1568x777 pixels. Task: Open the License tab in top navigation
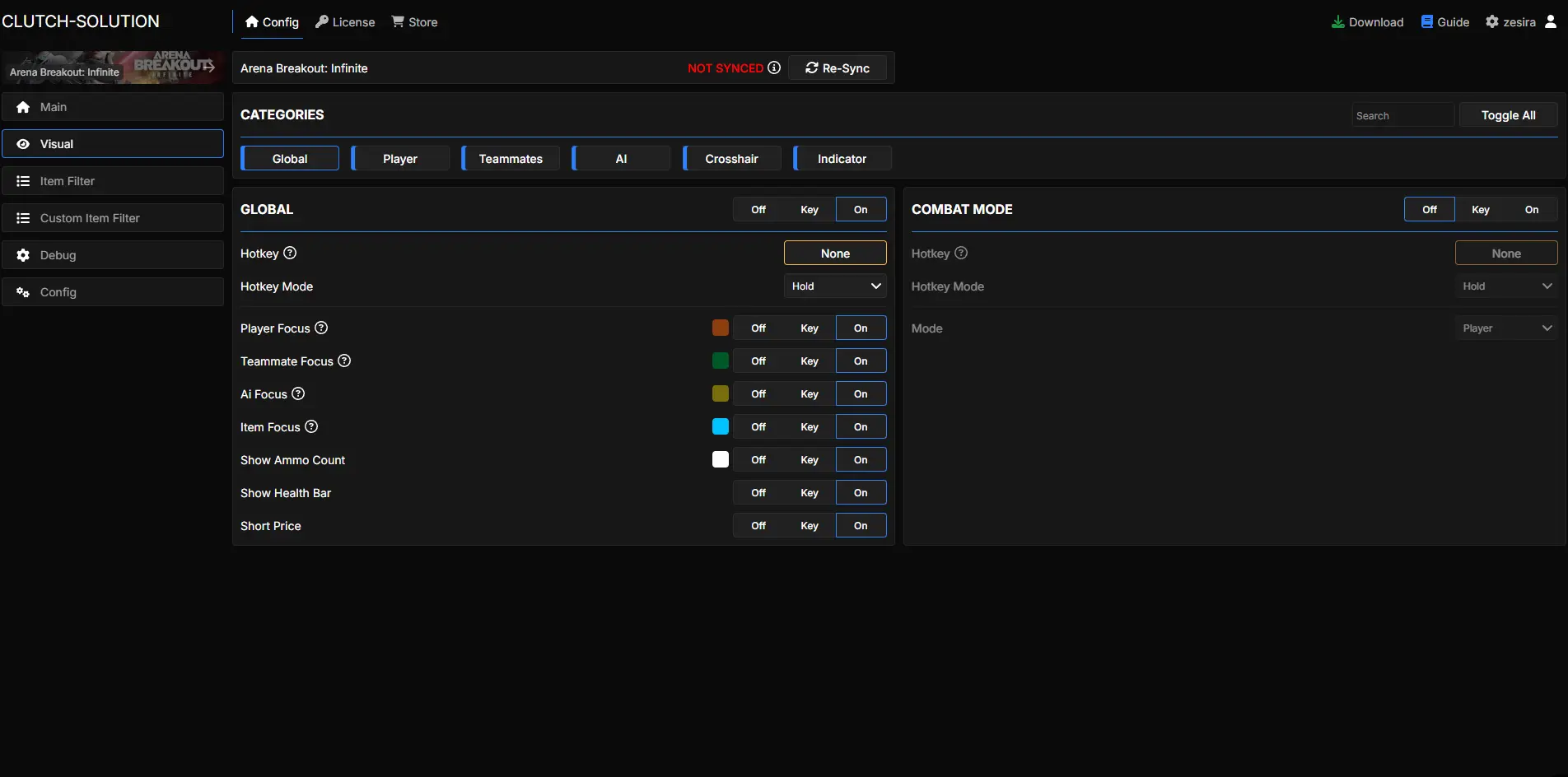pyautogui.click(x=345, y=22)
